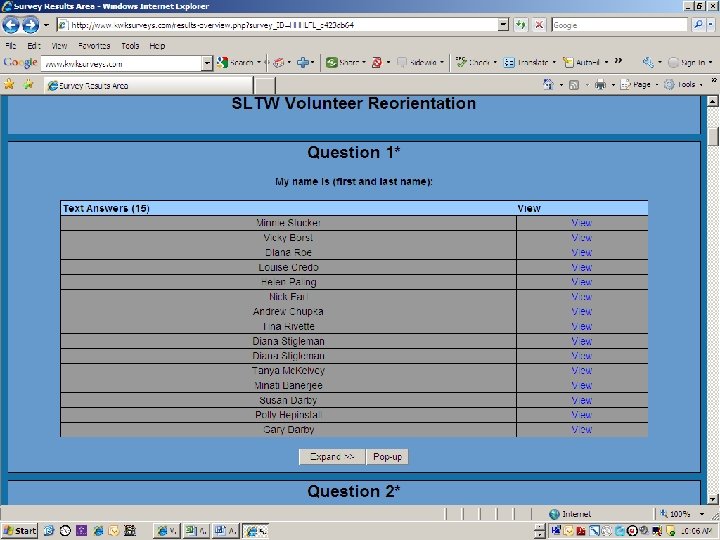This screenshot has width=720, height=540.
Task: Click the browser Forward arrow button
Action: coord(31,25)
